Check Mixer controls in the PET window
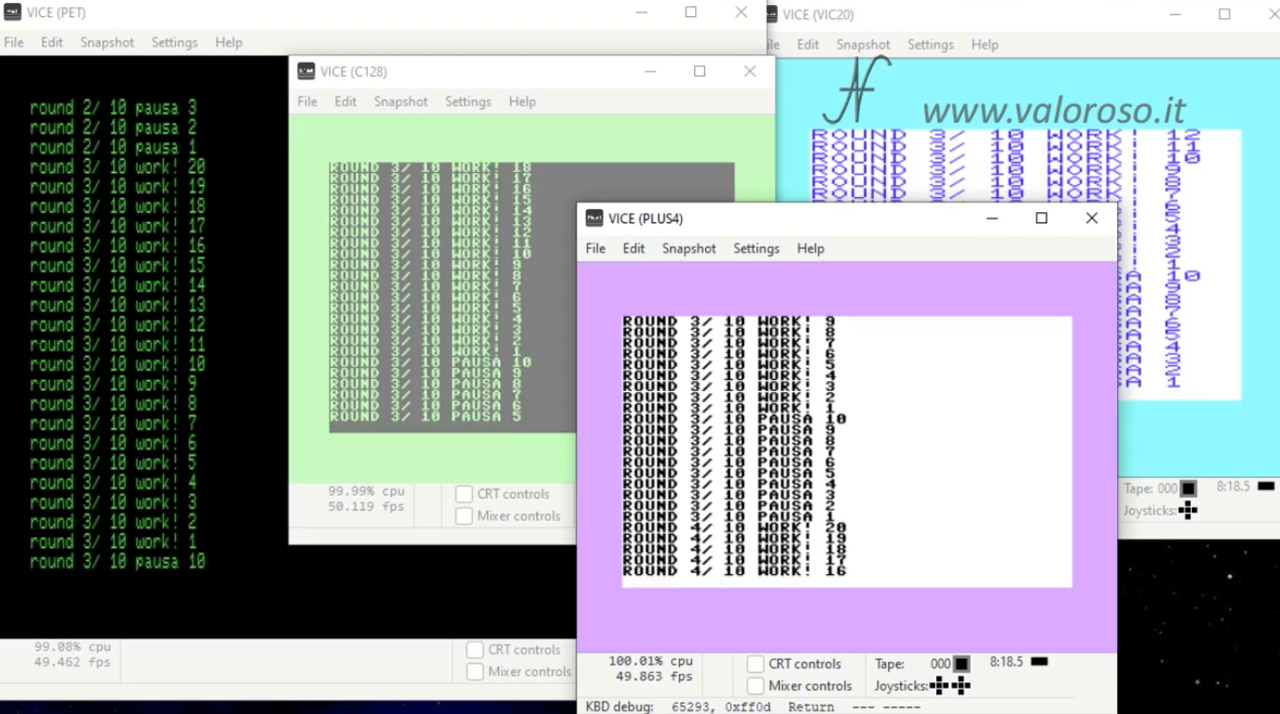The width and height of the screenshot is (1280, 714). point(475,672)
